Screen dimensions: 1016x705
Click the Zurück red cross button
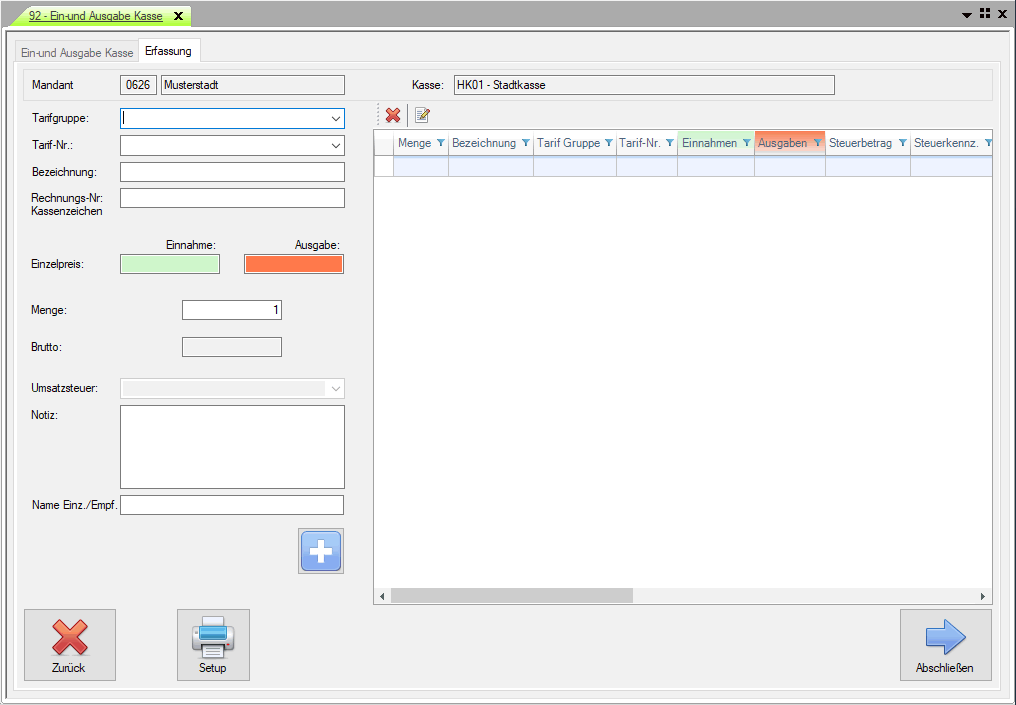click(69, 645)
